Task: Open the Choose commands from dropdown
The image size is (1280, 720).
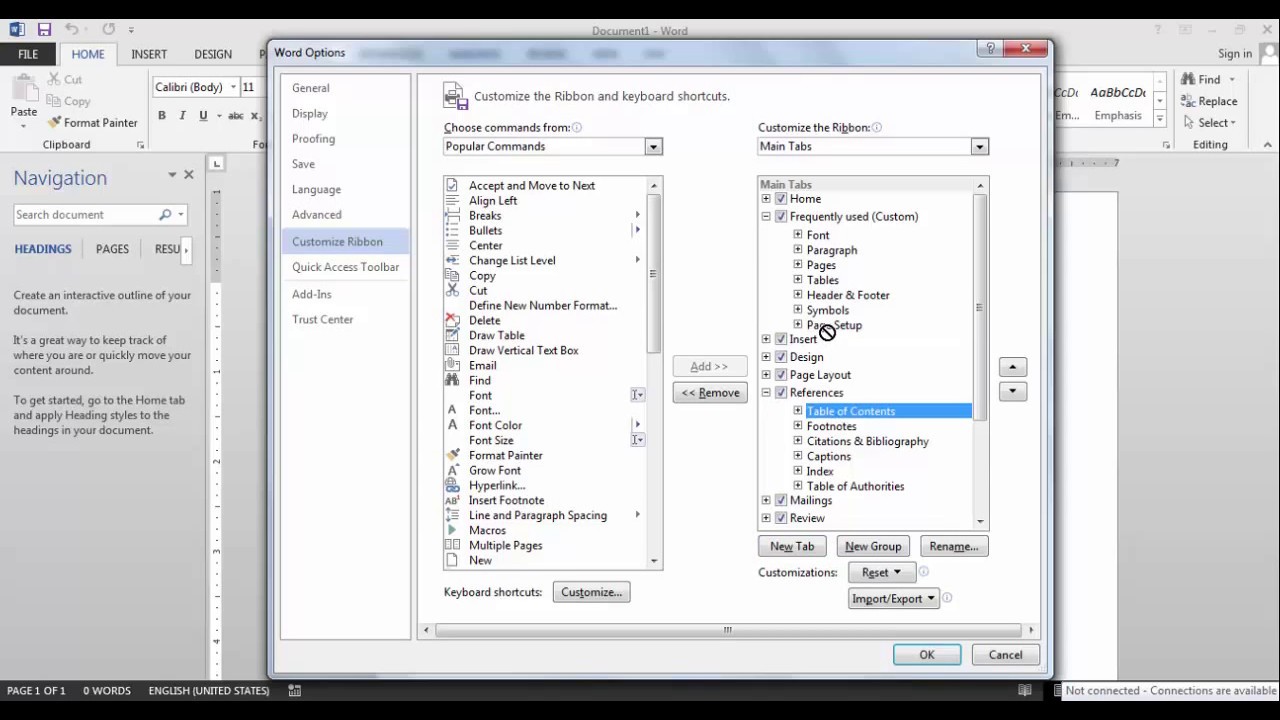Action: pyautogui.click(x=653, y=147)
